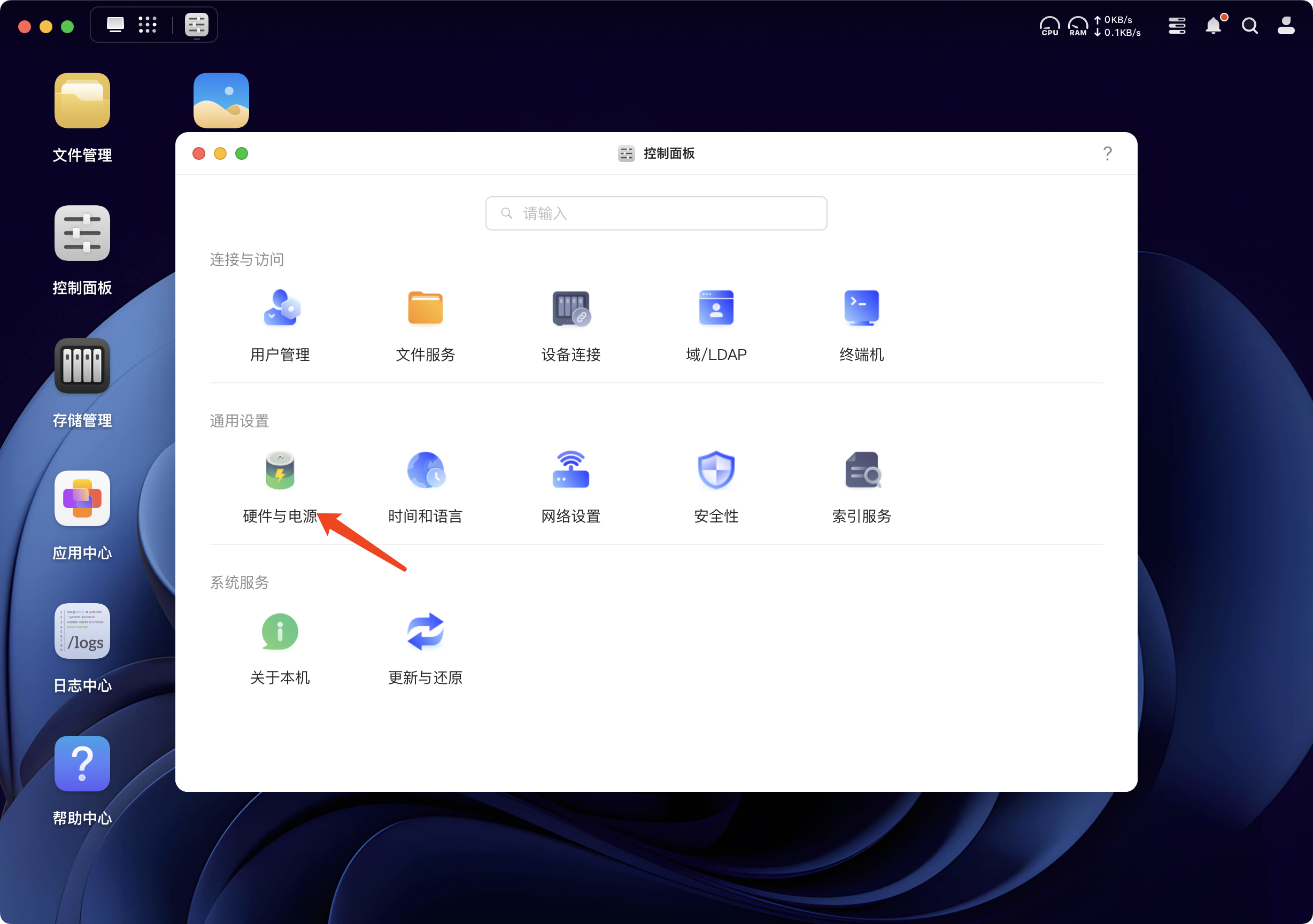The width and height of the screenshot is (1313, 924).
Task: Open 文件服务 settings
Action: [x=425, y=325]
